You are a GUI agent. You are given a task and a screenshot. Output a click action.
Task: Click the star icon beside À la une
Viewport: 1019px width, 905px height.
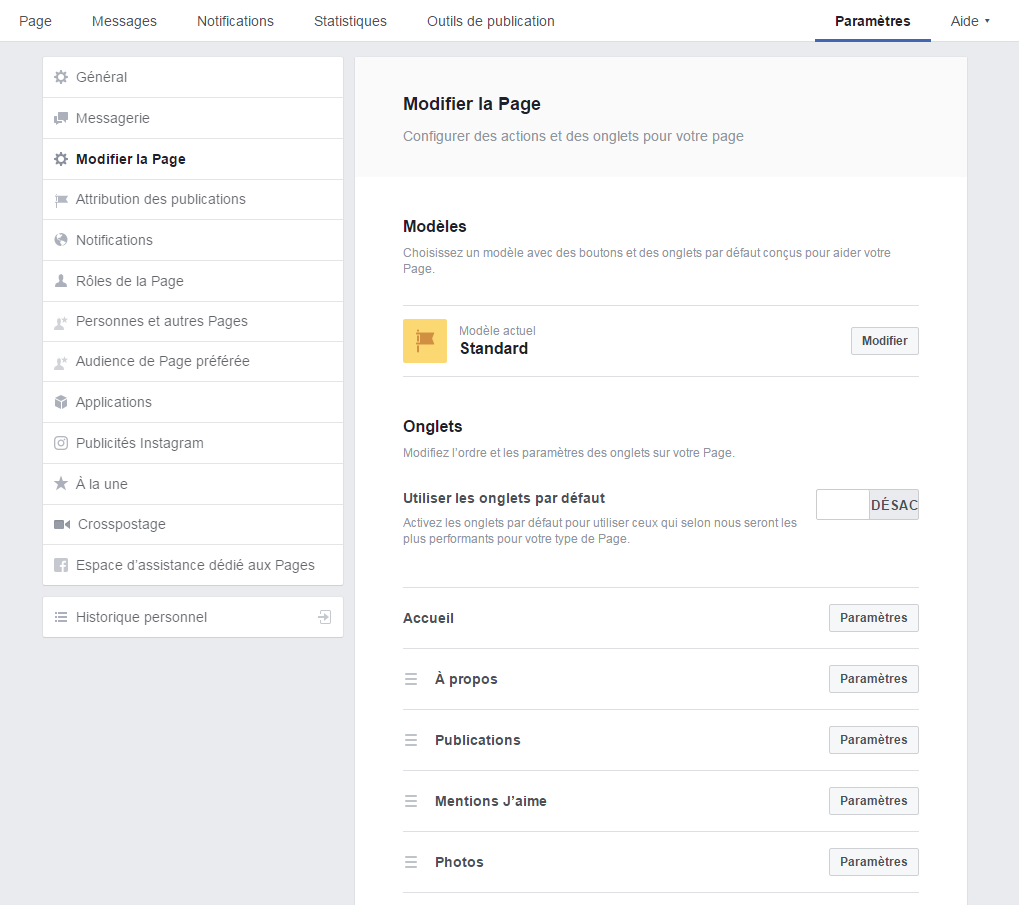coord(61,484)
